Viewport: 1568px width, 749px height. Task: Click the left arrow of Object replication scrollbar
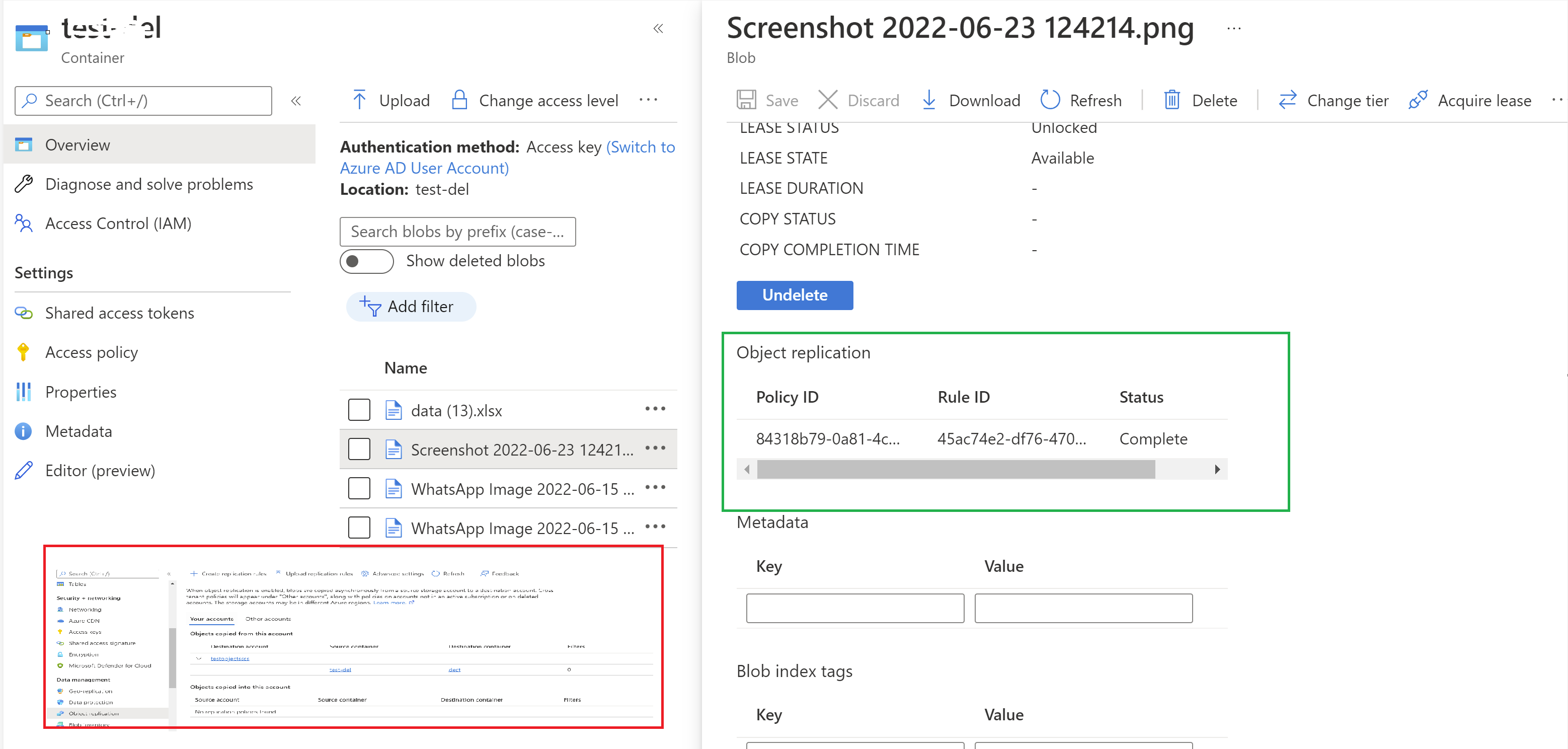747,470
